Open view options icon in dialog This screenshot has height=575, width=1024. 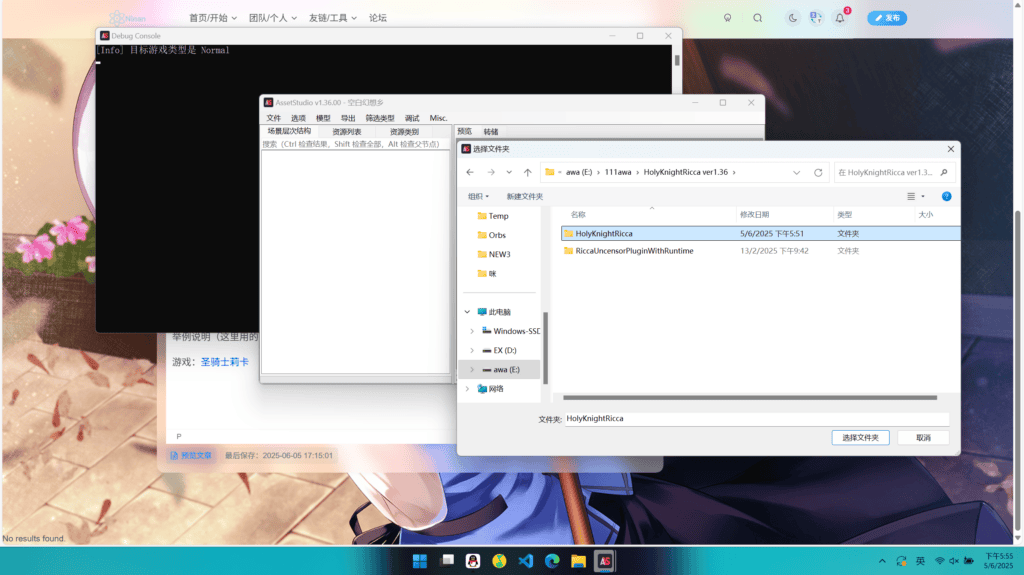point(912,197)
